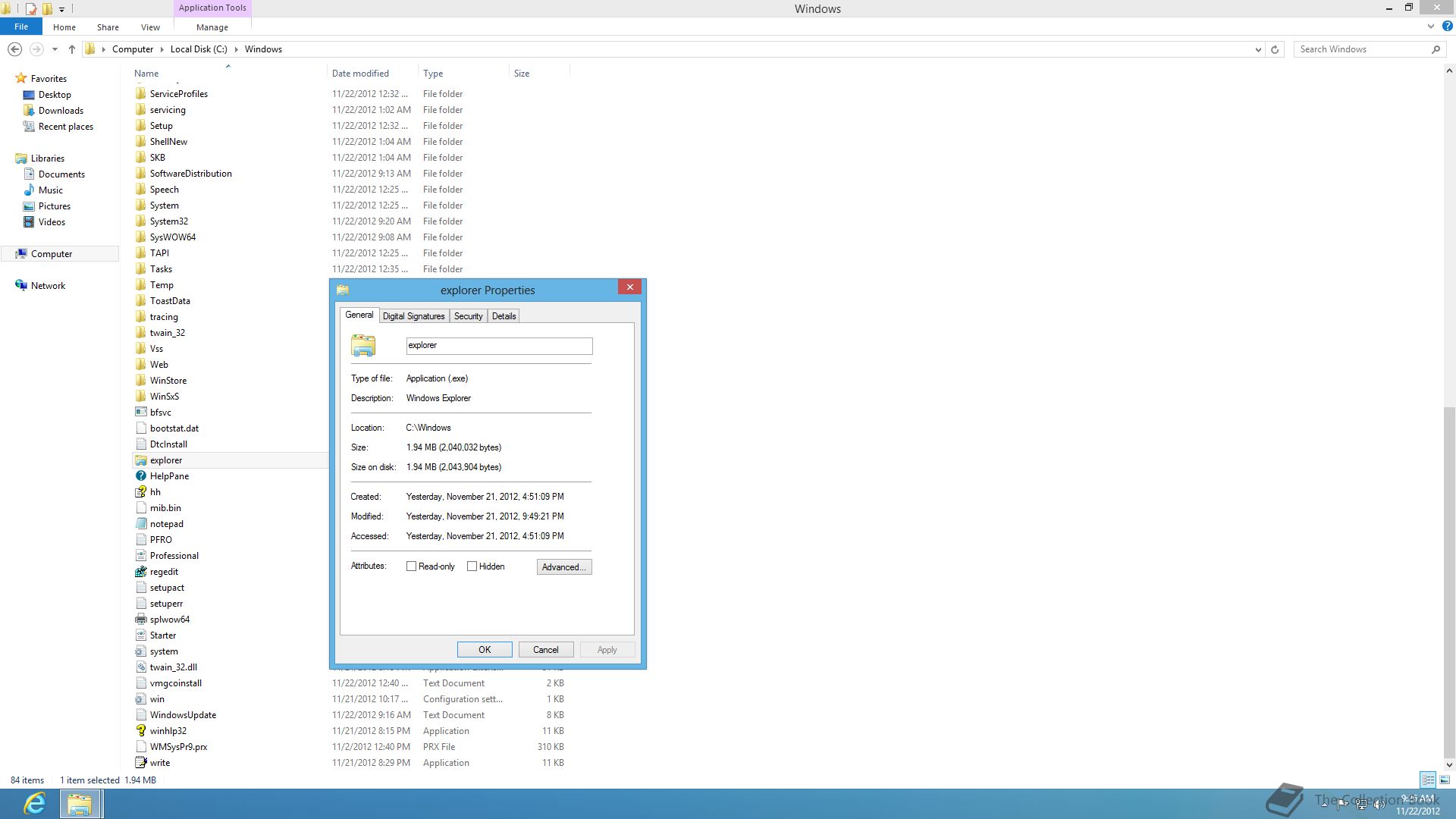
Task: Click the twain_32.dll file icon
Action: pos(140,667)
